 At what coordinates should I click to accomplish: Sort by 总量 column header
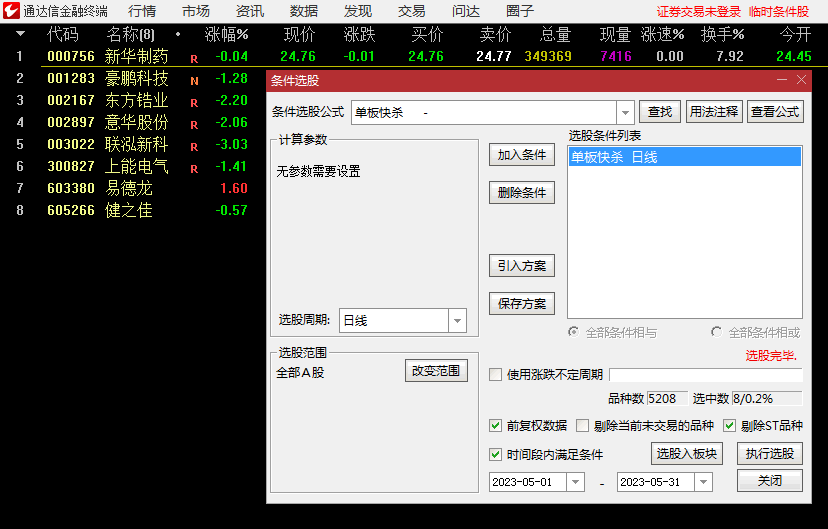tap(556, 34)
